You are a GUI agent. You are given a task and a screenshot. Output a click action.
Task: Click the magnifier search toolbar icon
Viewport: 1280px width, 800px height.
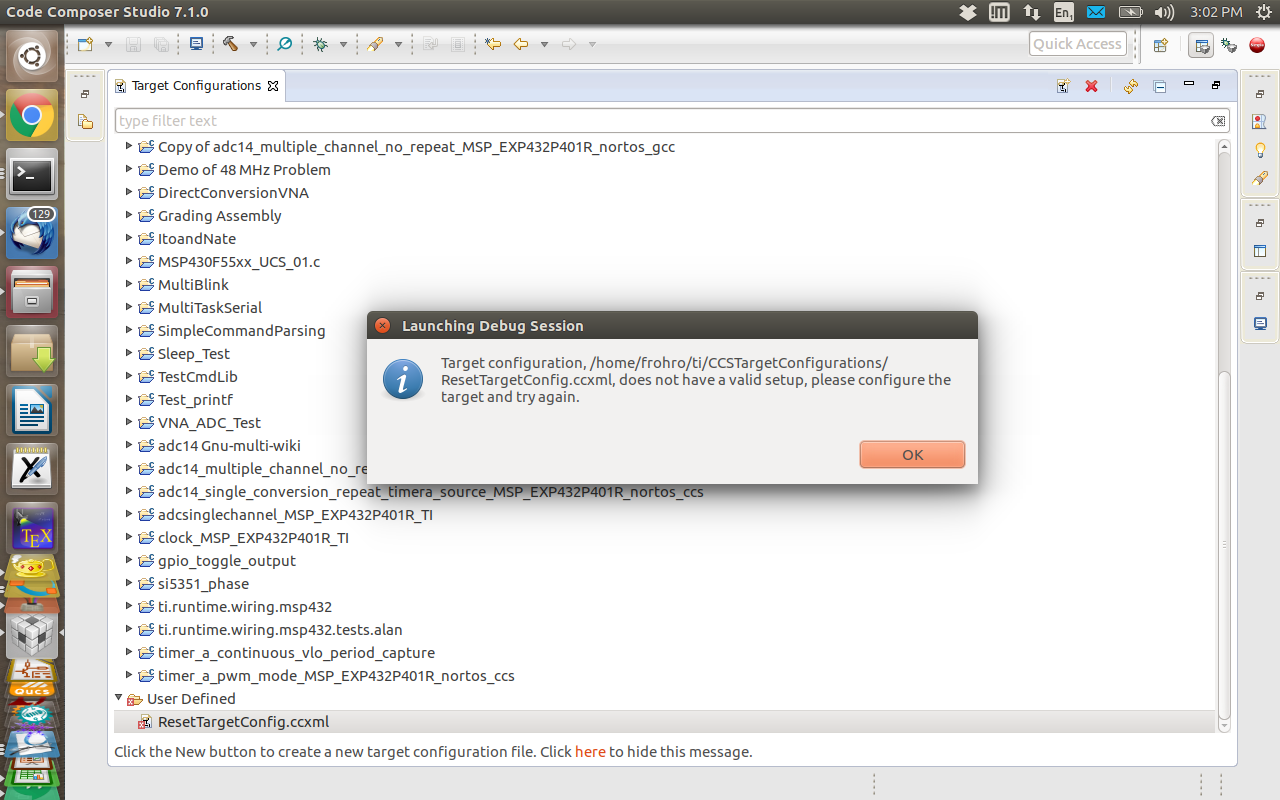pyautogui.click(x=285, y=44)
